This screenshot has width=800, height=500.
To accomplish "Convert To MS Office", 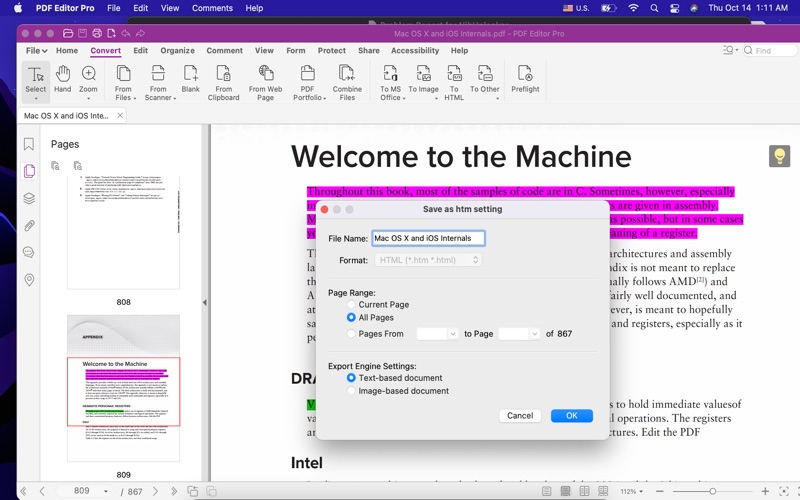I will 390,82.
